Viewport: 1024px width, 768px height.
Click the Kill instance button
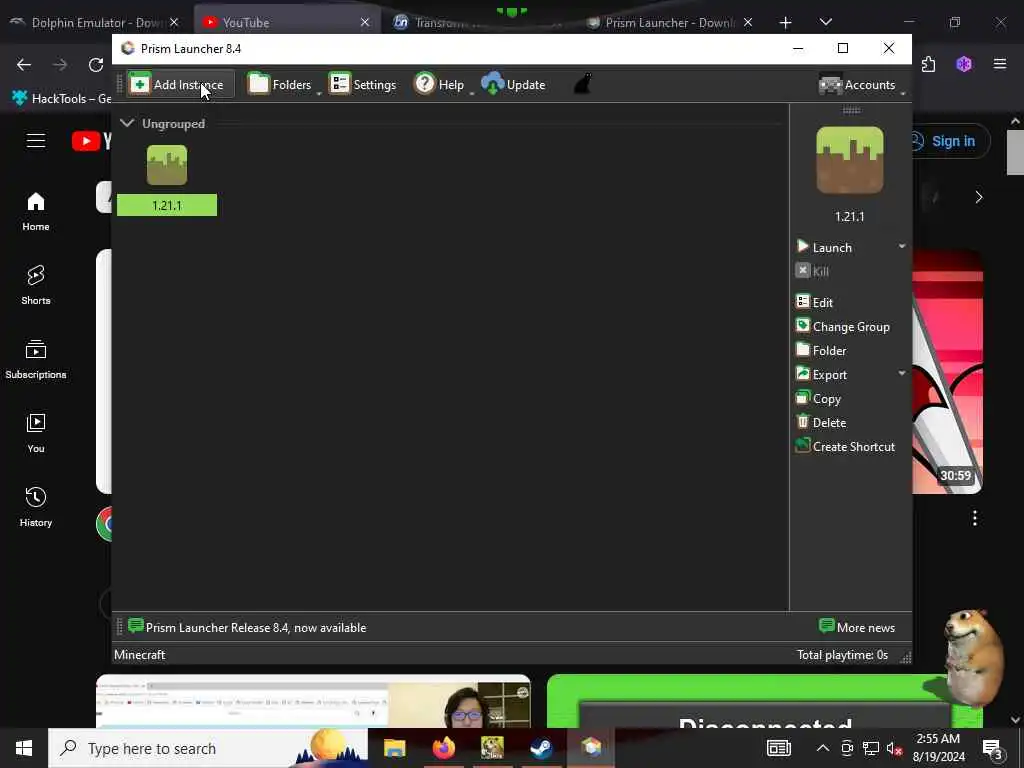812,271
